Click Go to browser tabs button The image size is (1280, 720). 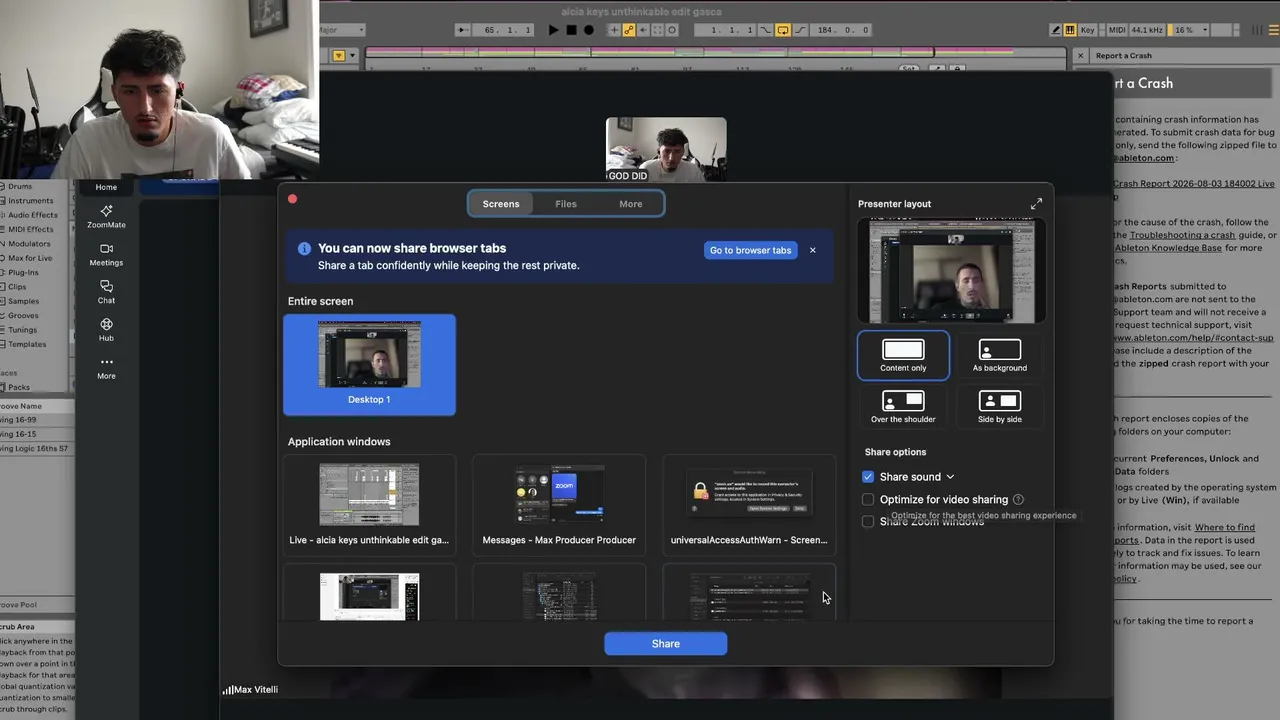[x=750, y=250]
